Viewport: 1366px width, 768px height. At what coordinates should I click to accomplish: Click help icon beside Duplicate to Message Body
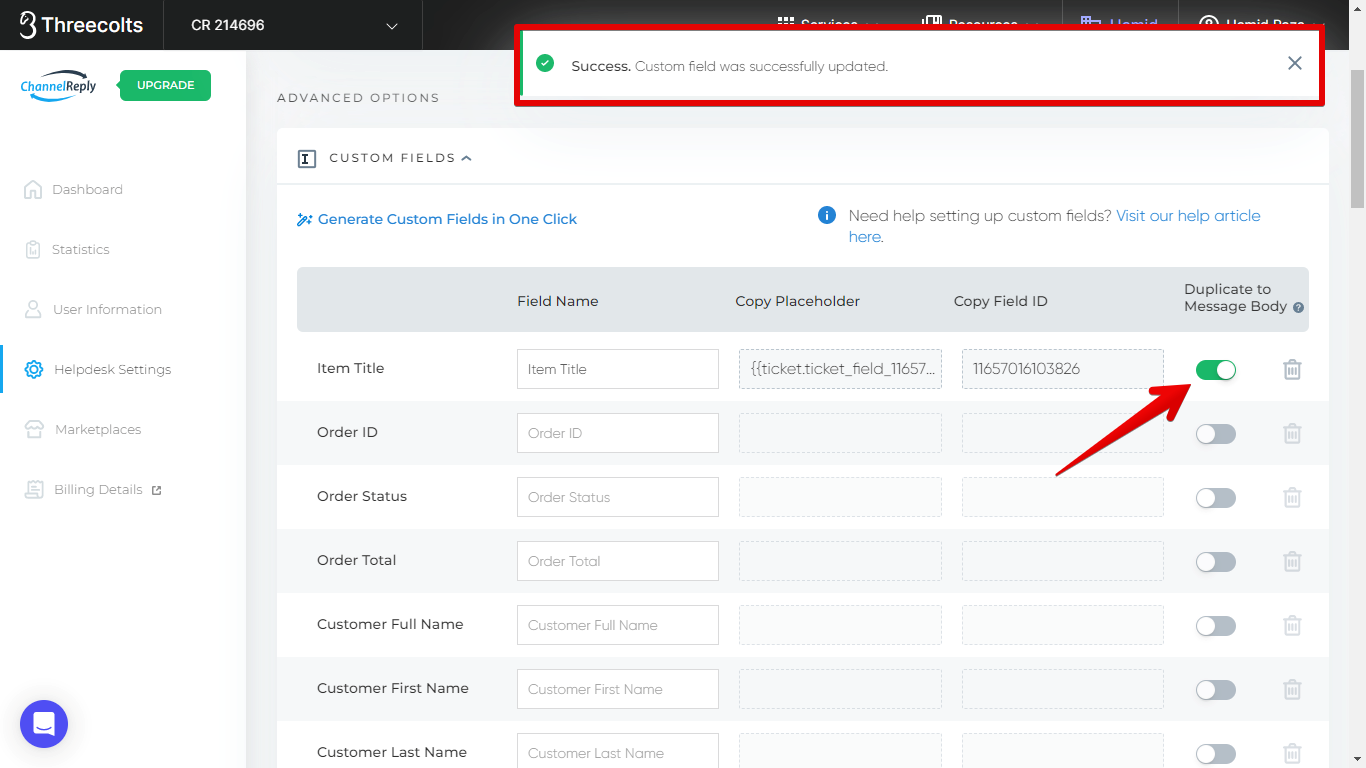click(1298, 308)
